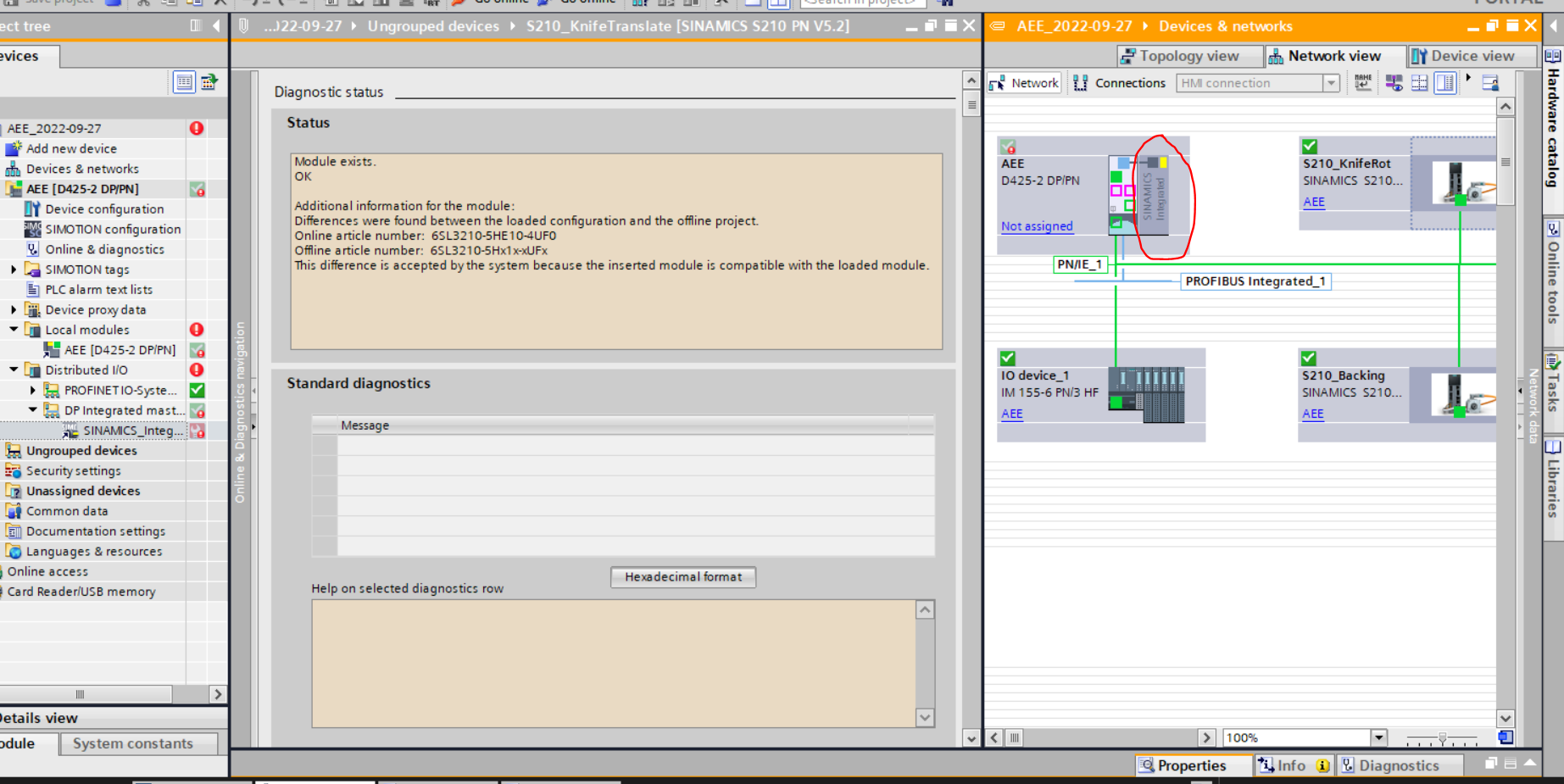Click the Hexadecimal format button

(x=683, y=577)
